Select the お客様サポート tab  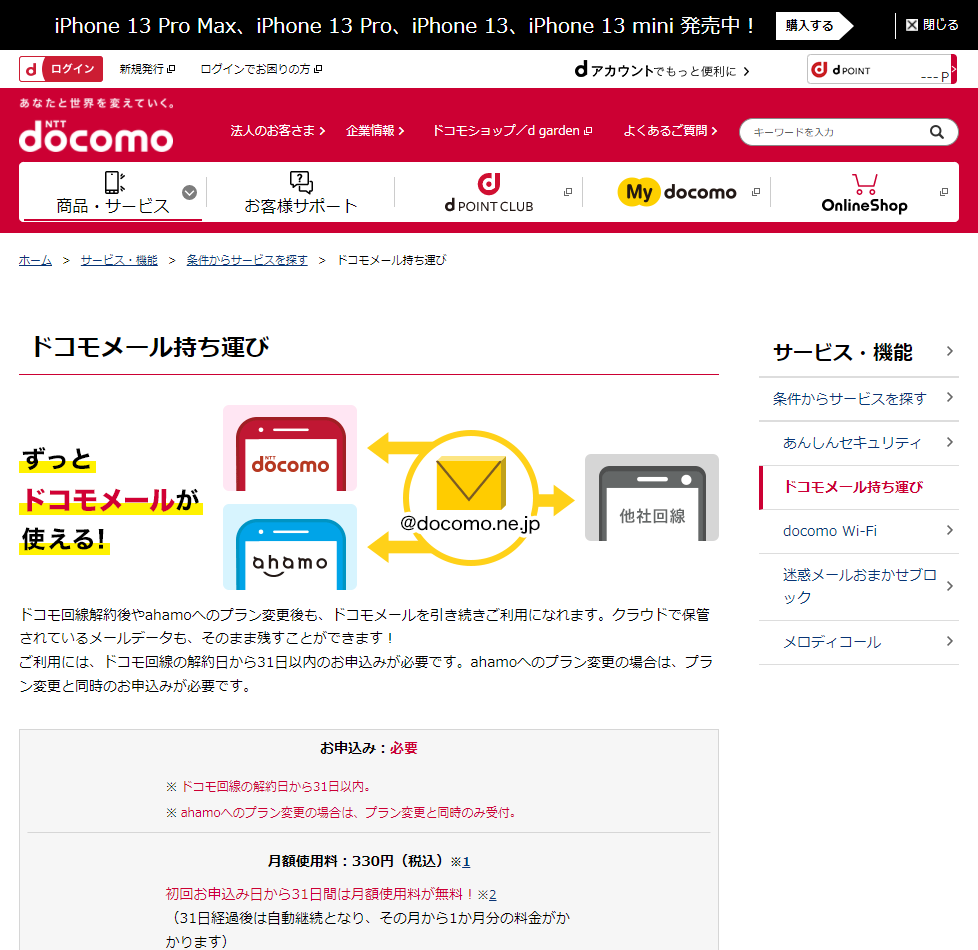[x=301, y=192]
